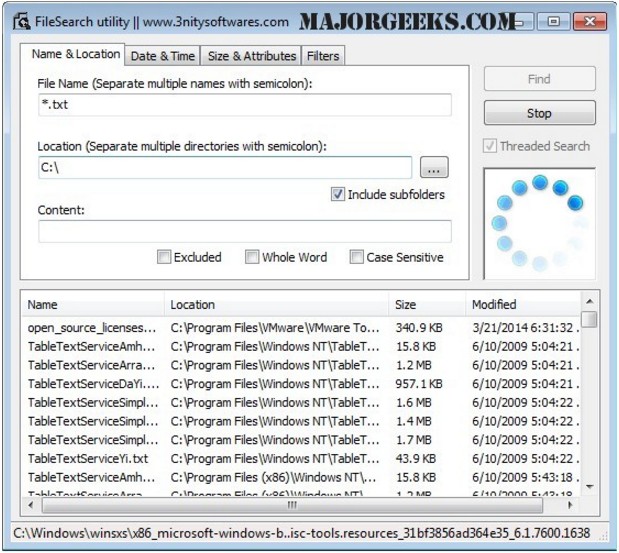Image resolution: width=619 pixels, height=553 pixels.
Task: Click the horizontal scrollbar left arrow
Action: pos(31,505)
